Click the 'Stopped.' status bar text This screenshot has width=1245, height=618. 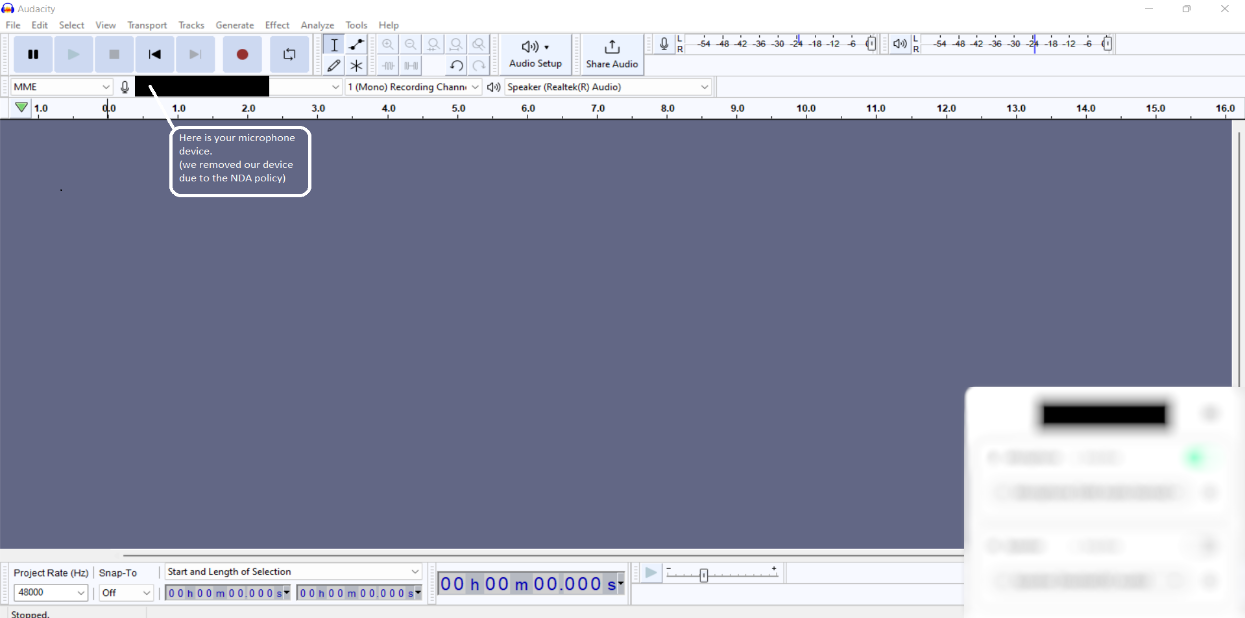[30, 613]
